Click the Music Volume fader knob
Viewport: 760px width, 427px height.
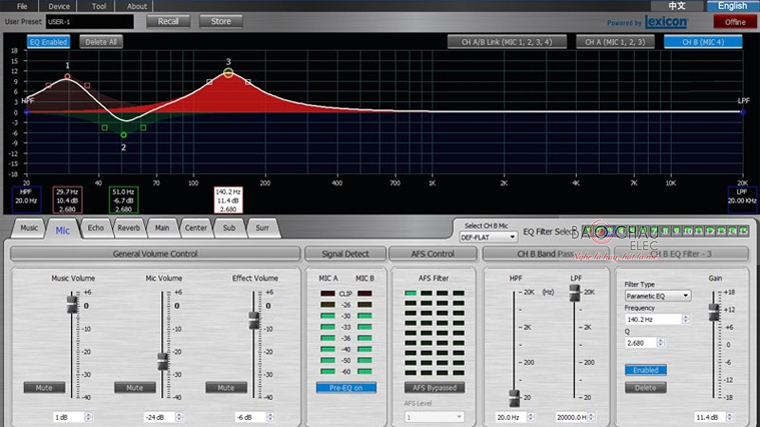[x=72, y=304]
